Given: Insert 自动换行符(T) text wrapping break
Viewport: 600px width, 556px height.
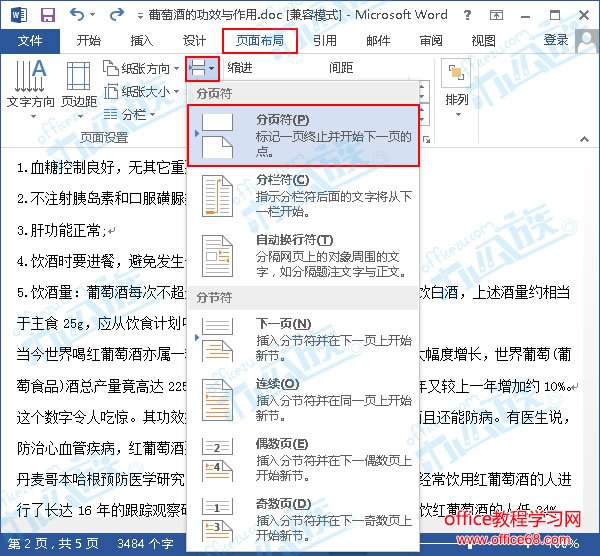Looking at the screenshot, I should (x=304, y=256).
